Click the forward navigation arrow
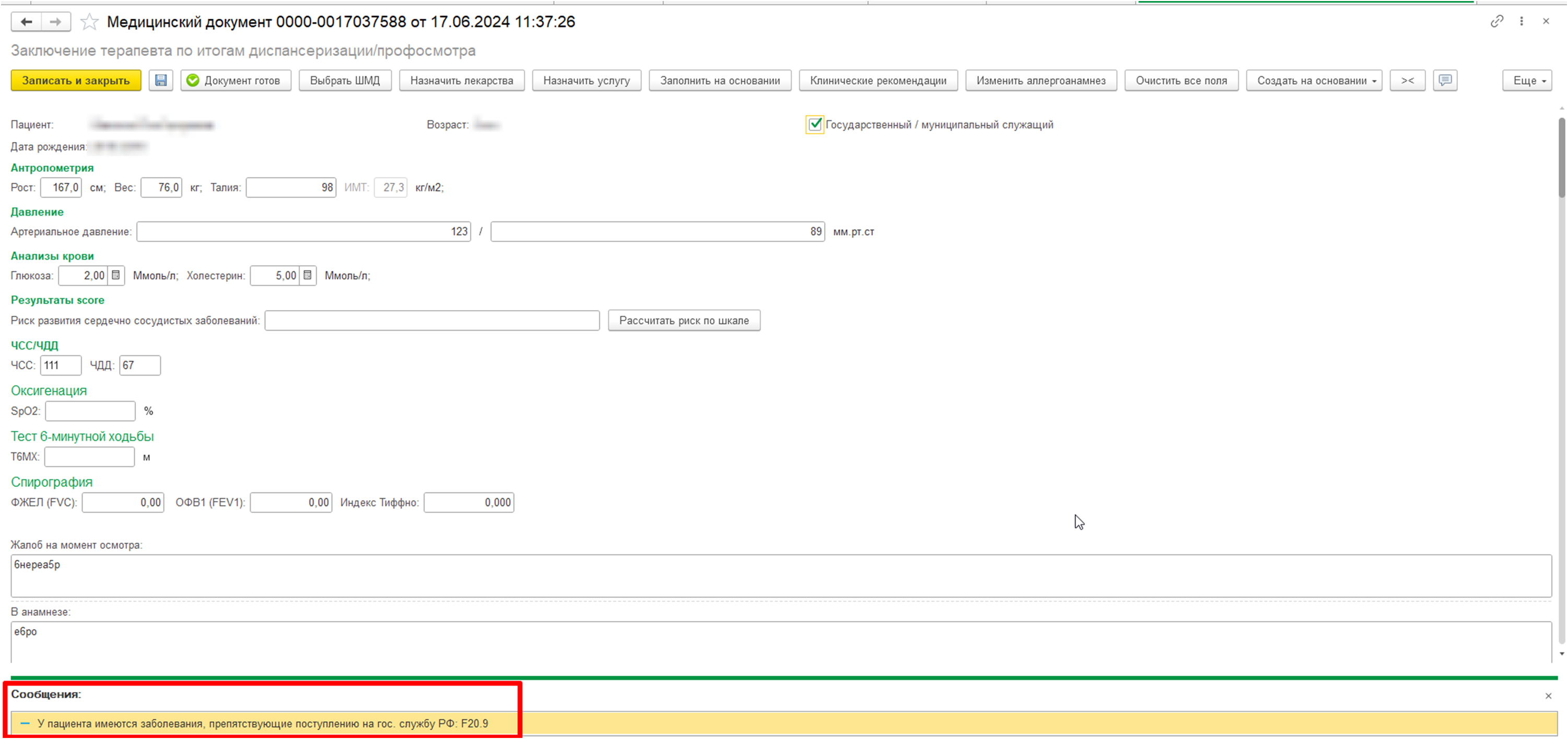 (56, 22)
